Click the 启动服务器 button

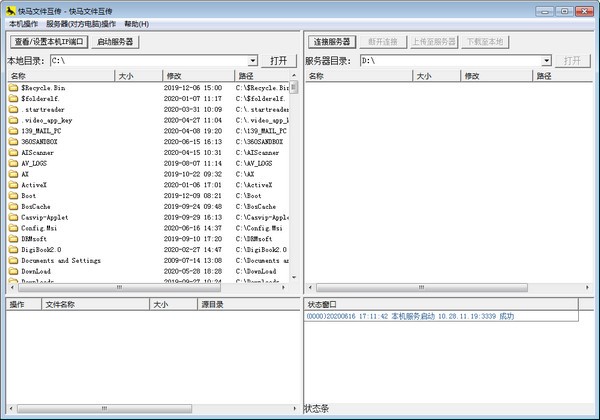[x=115, y=42]
